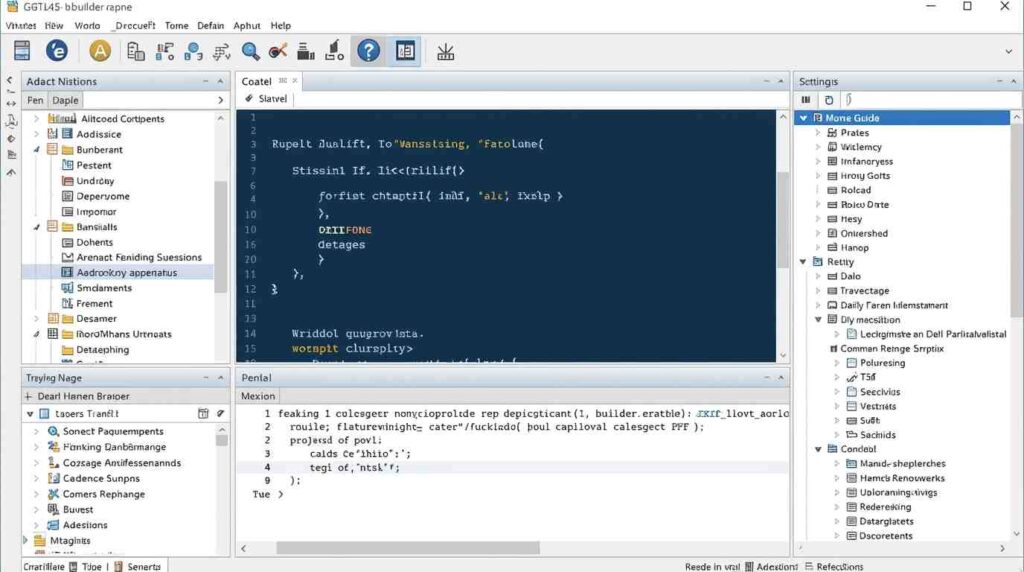The width and height of the screenshot is (1024, 572).
Task: Click the Trayling Nage list scrollbar thumb
Action: tap(222, 440)
